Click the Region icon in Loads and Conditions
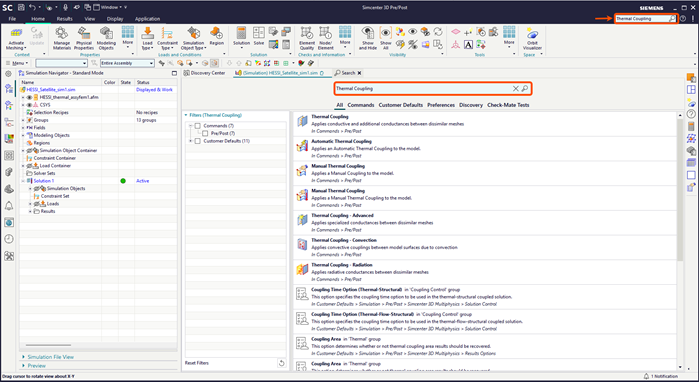Image resolution: width=699 pixels, height=382 pixels. [x=217, y=34]
